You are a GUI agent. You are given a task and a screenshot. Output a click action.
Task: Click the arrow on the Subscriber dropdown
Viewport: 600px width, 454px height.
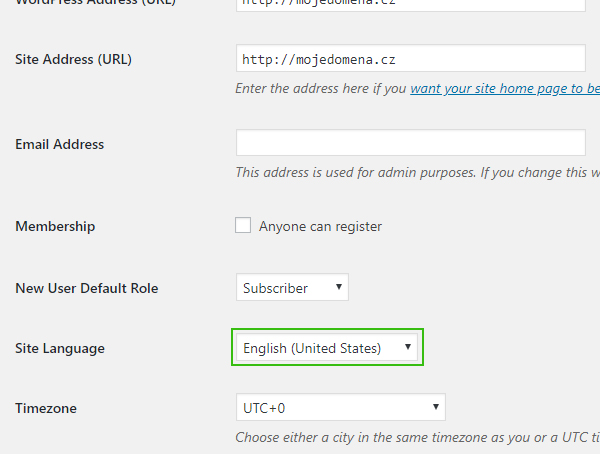(340, 288)
